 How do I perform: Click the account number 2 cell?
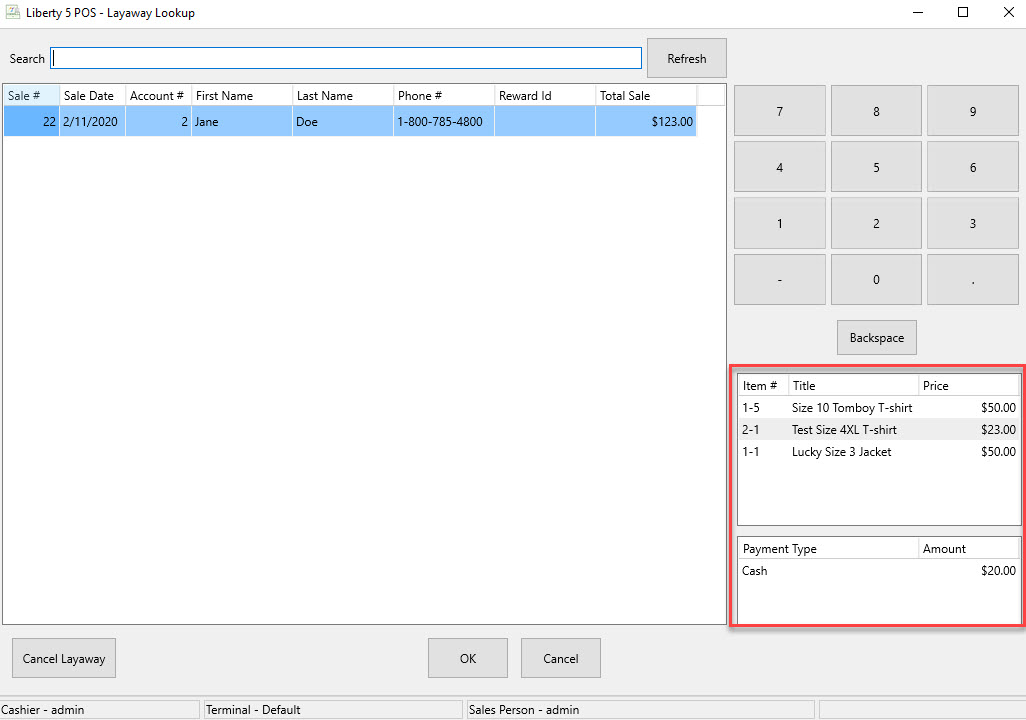click(158, 122)
